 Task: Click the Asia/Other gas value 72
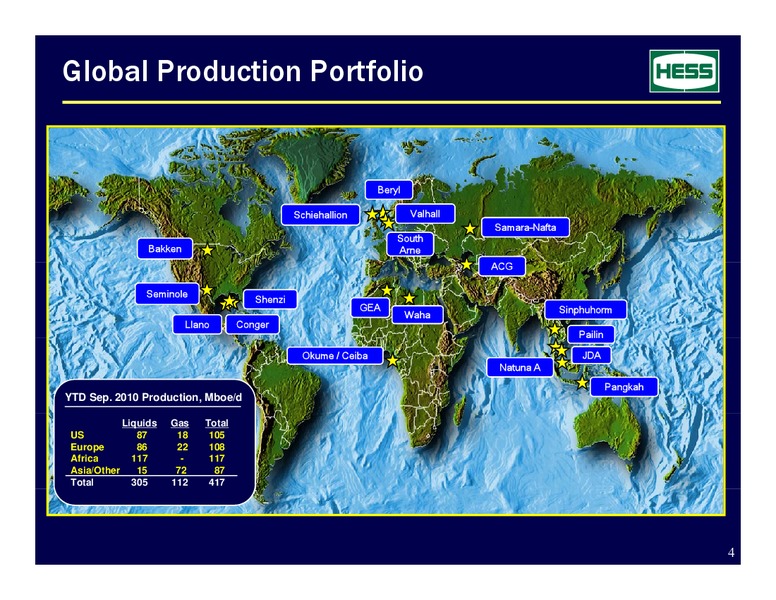tap(182, 470)
